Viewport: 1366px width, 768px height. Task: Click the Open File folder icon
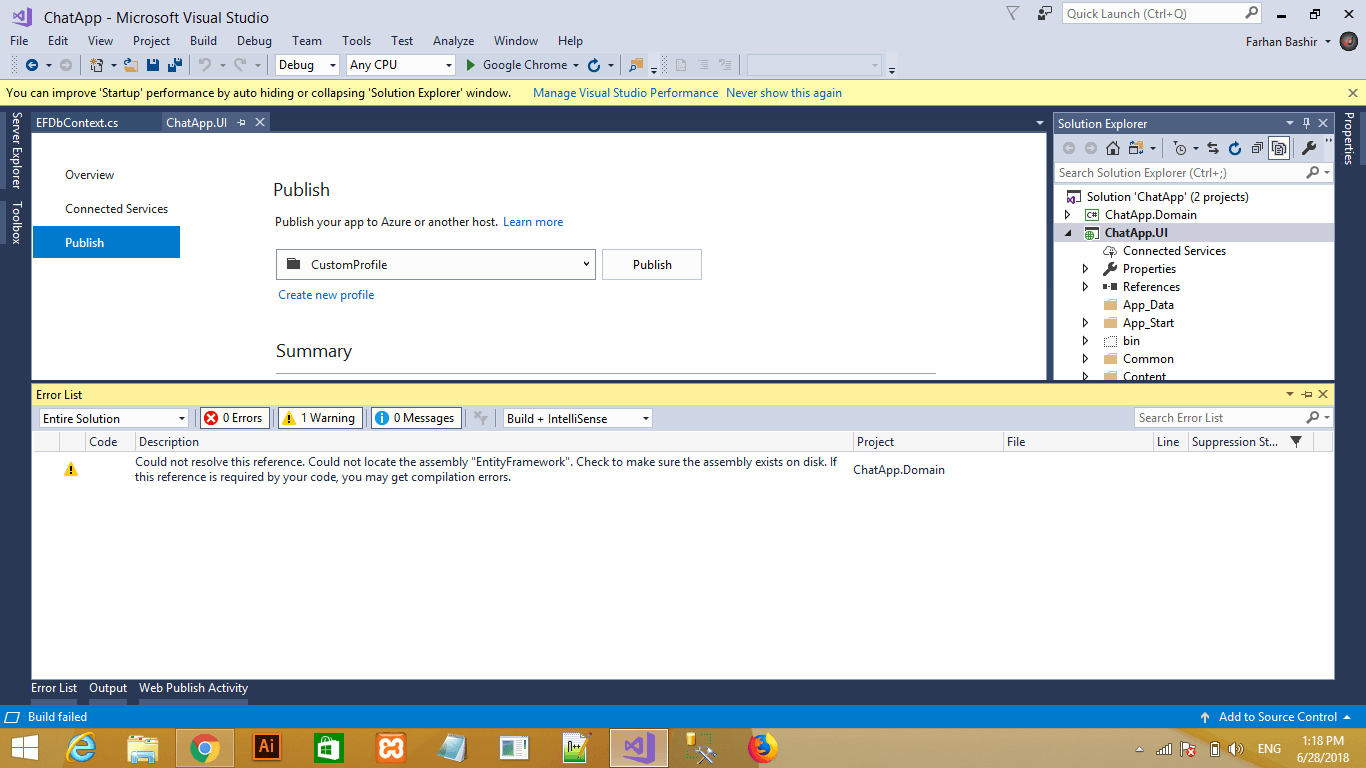(x=130, y=65)
